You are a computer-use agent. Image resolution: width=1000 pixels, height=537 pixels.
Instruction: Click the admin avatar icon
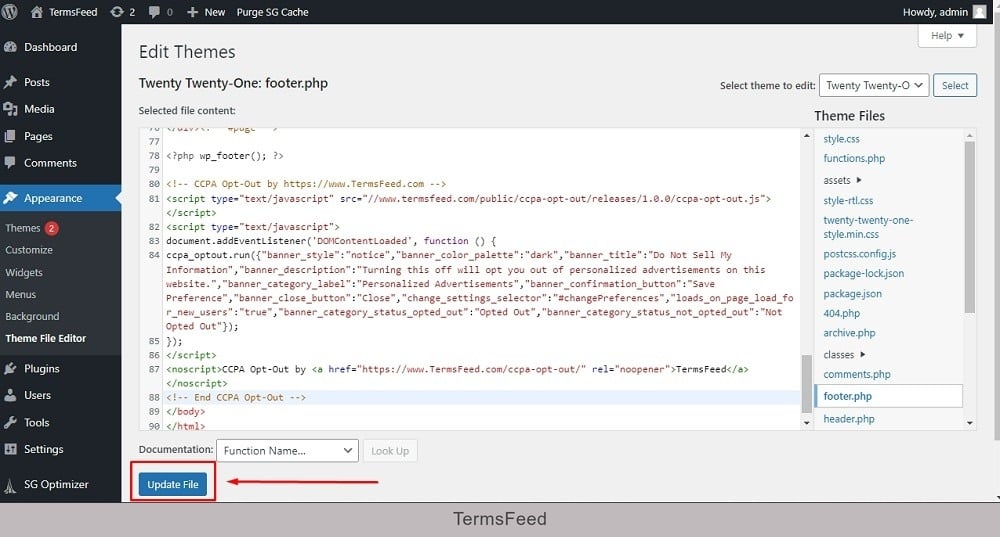979,11
